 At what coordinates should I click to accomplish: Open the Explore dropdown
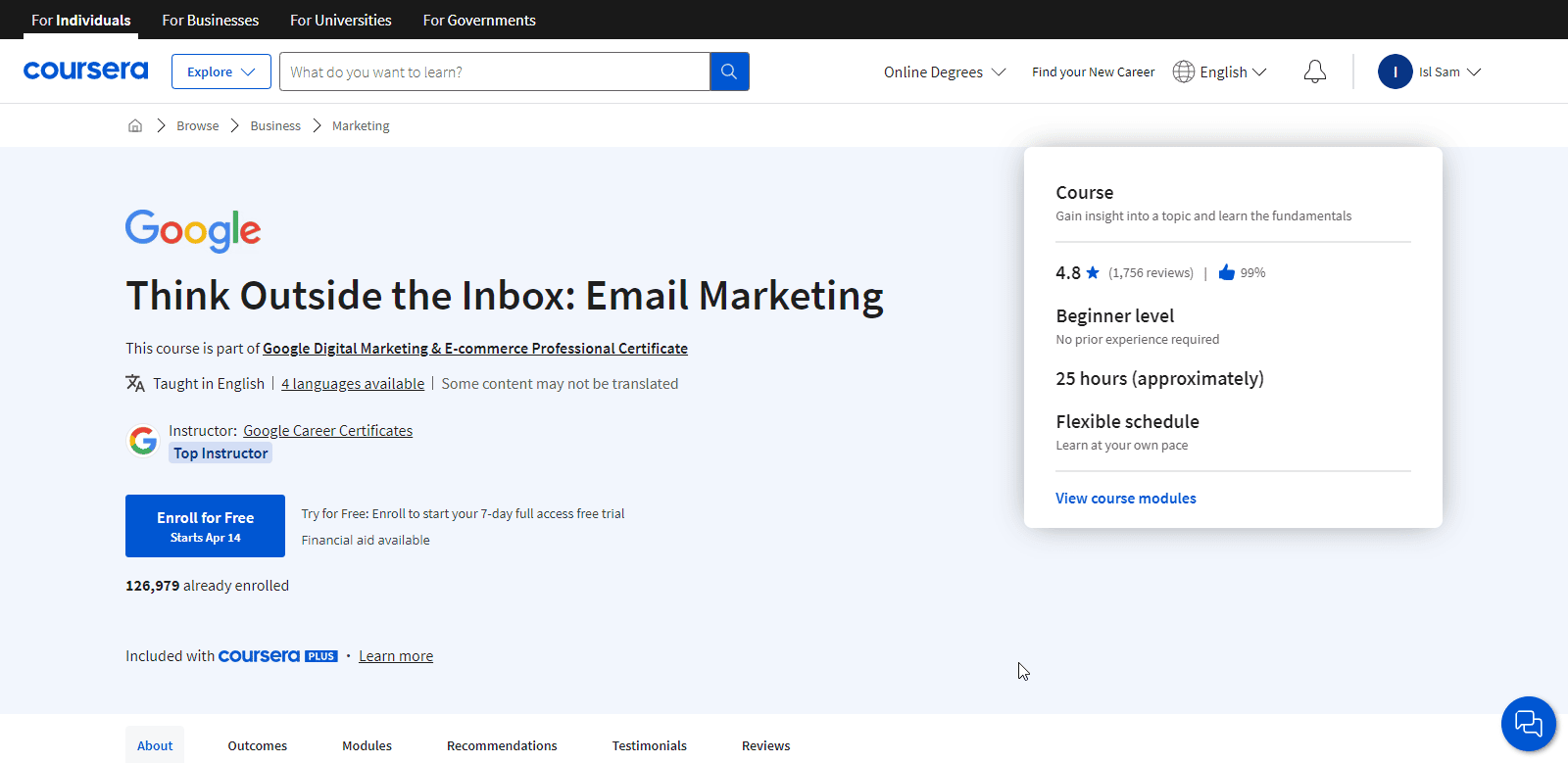pos(221,72)
